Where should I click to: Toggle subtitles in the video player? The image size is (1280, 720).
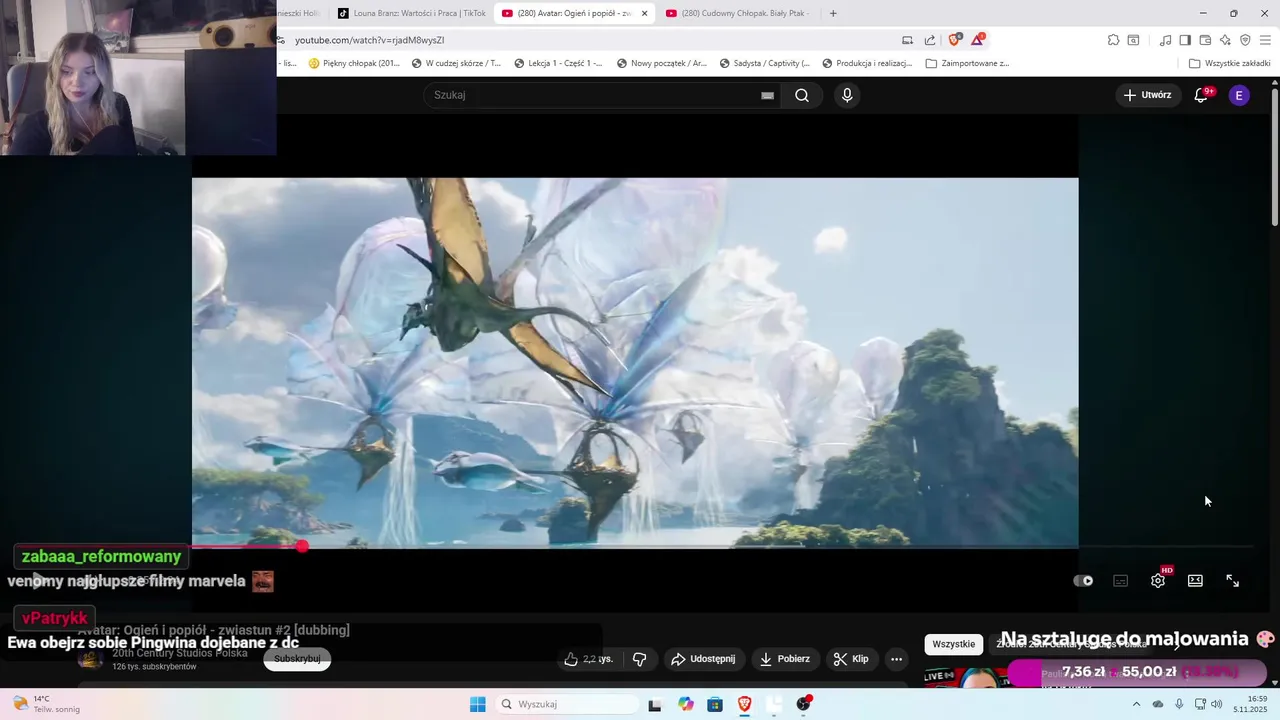1121,581
